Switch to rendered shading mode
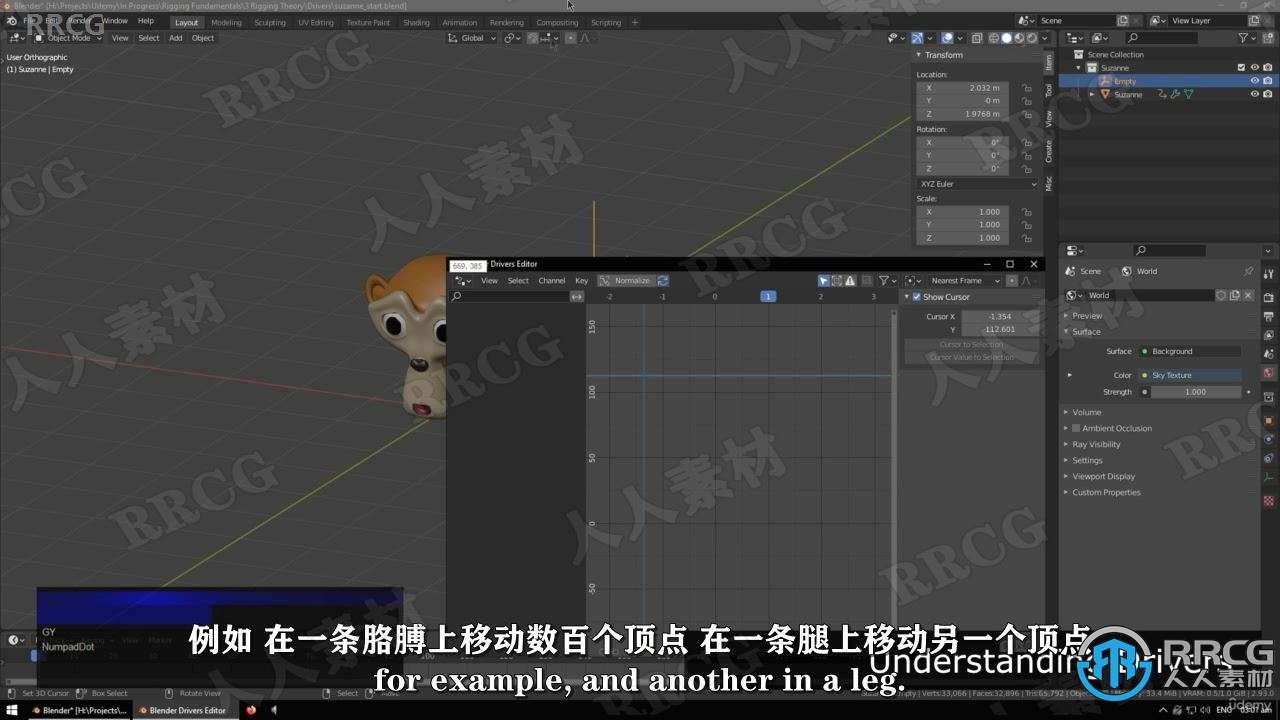 pyautogui.click(x=1031, y=38)
